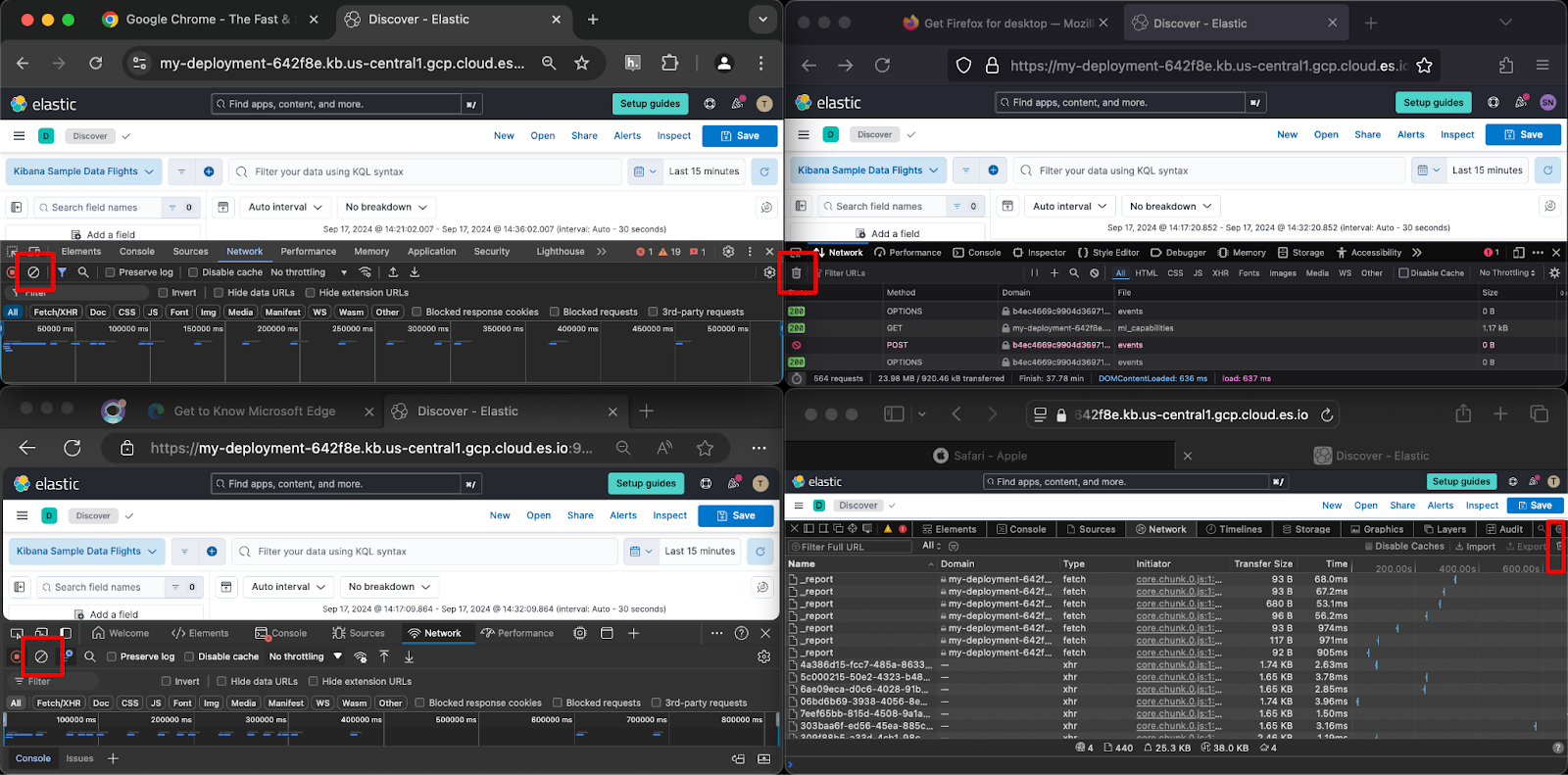
Task: Click export HAR download icon in Chrome DevTools
Action: 413,272
